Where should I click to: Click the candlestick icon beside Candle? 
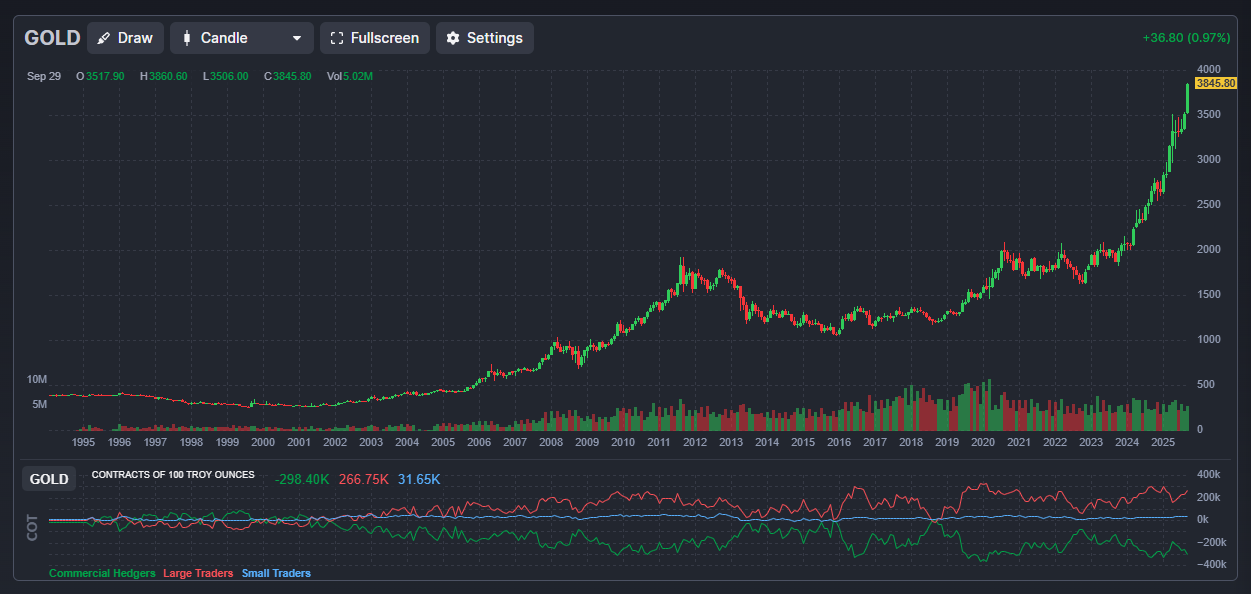click(x=186, y=38)
